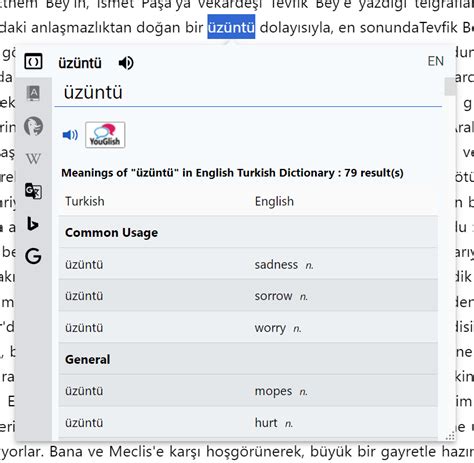Click the Saladict logo icon in popup header

pos(33,62)
